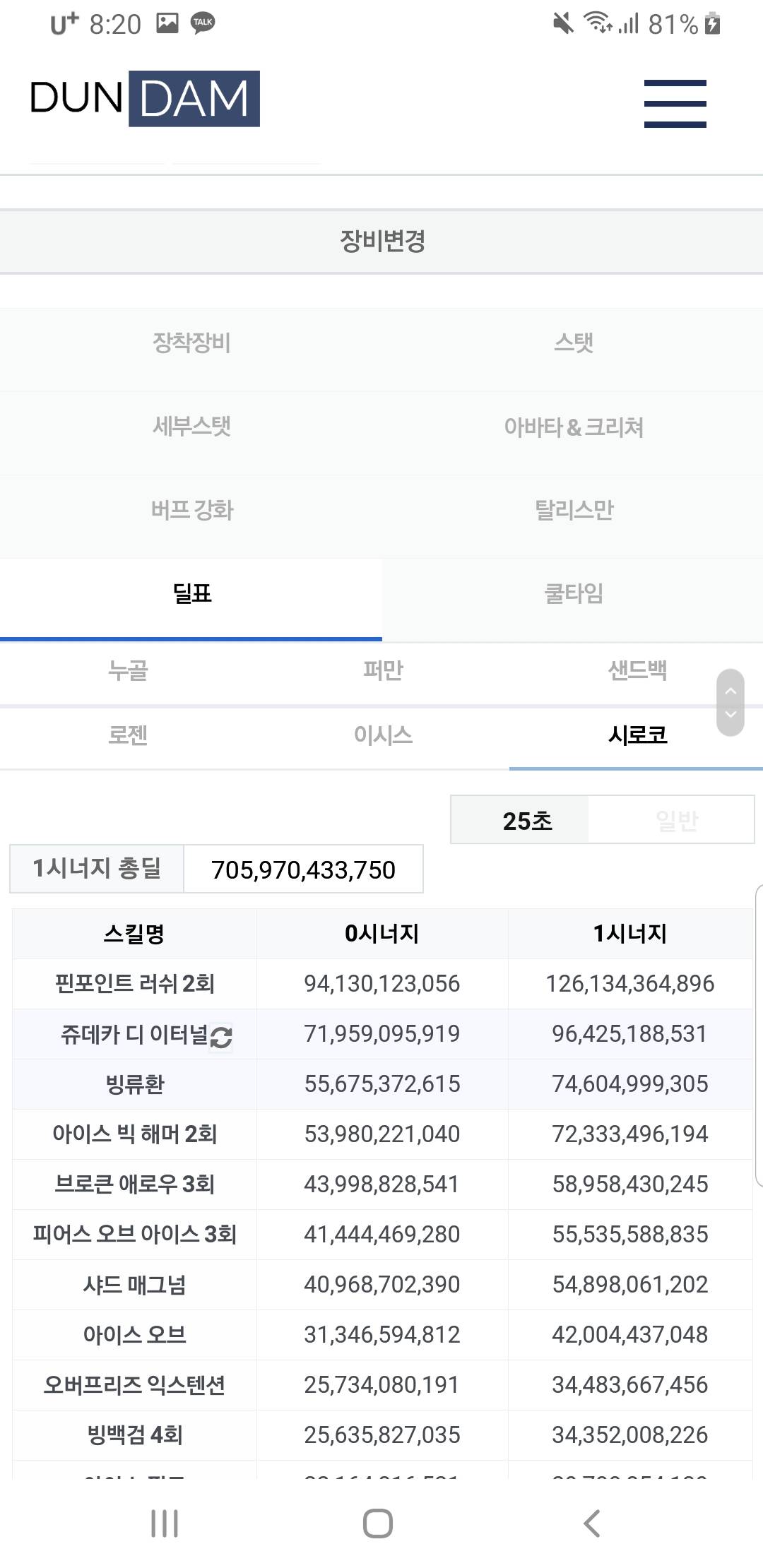Click the value 41,444,469,280
The width and height of the screenshot is (763, 1568).
coord(381,1235)
